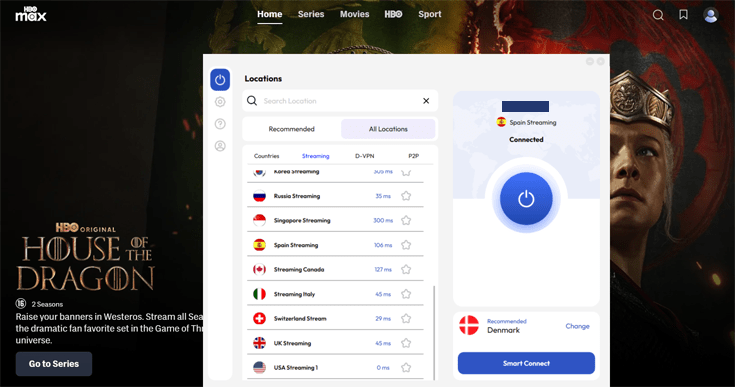Select Streaming Italy location

click(x=335, y=294)
